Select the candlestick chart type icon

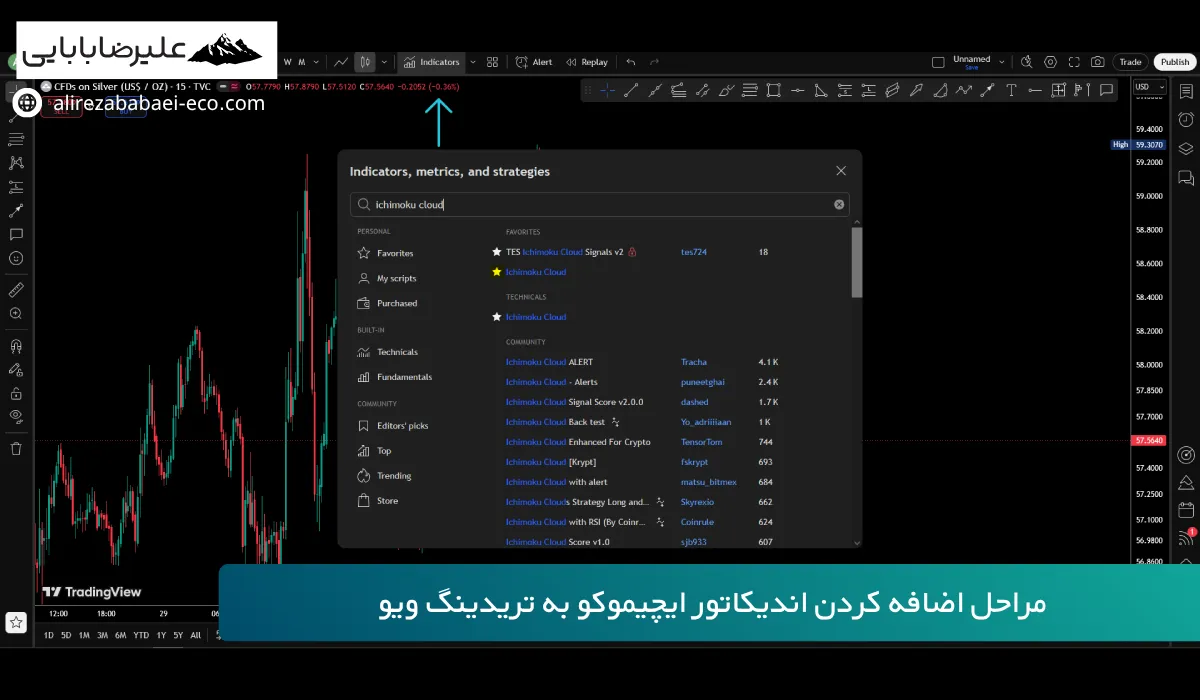coord(365,62)
